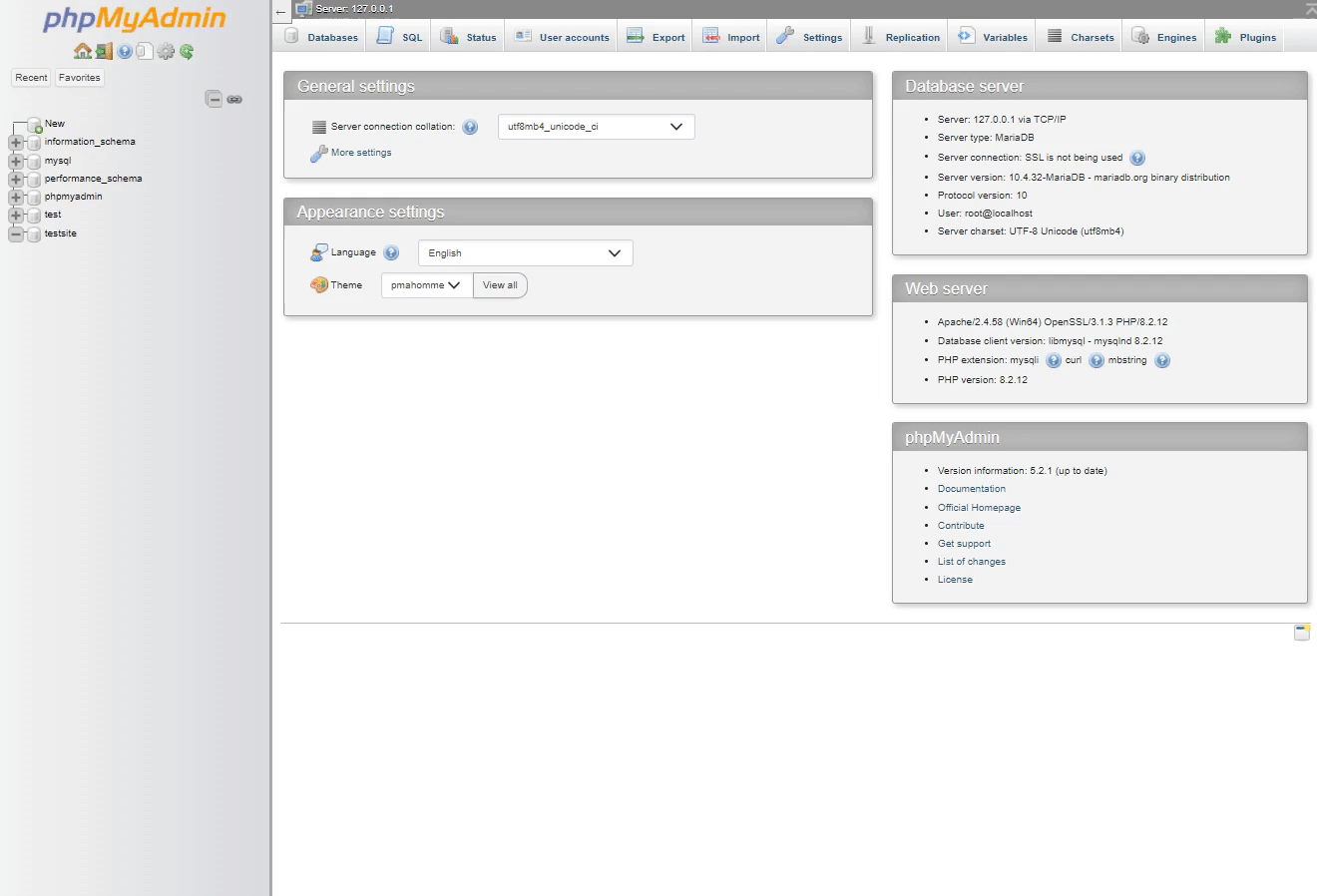Expand the mysql database node

[15, 161]
